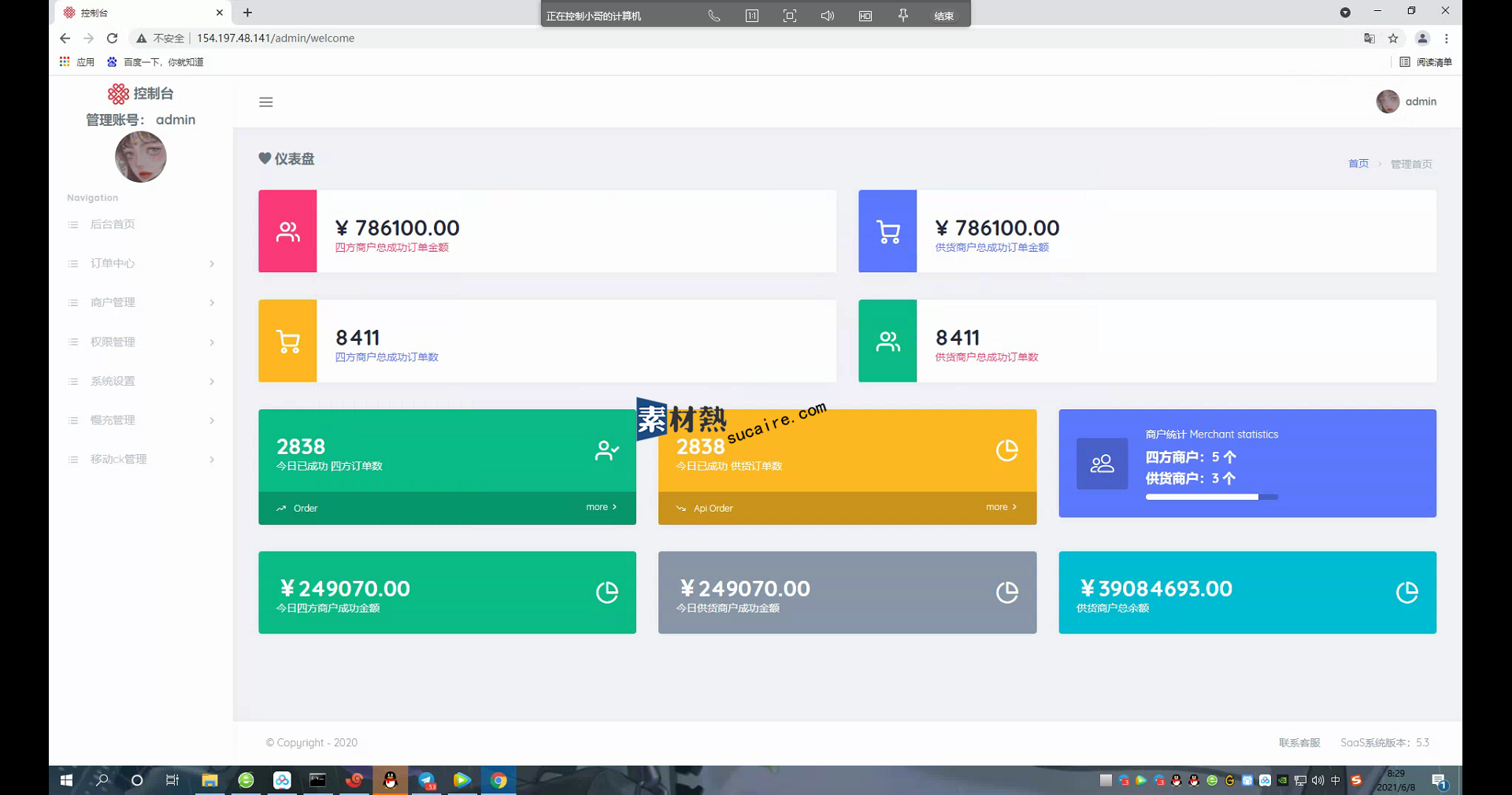Toggle the sidebar with hamburger menu icon
This screenshot has width=1512, height=795.
266,102
